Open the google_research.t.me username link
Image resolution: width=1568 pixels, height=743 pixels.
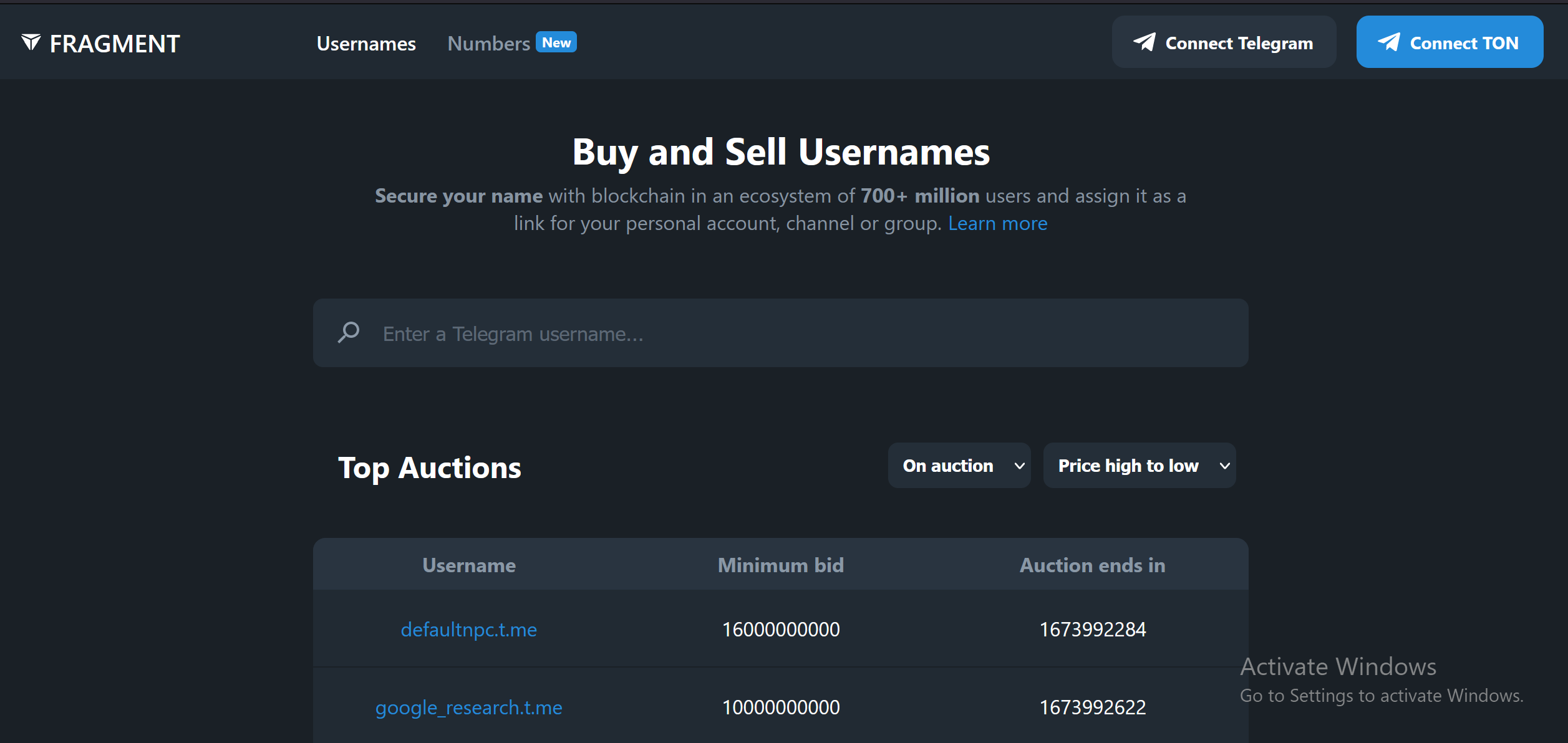[468, 707]
